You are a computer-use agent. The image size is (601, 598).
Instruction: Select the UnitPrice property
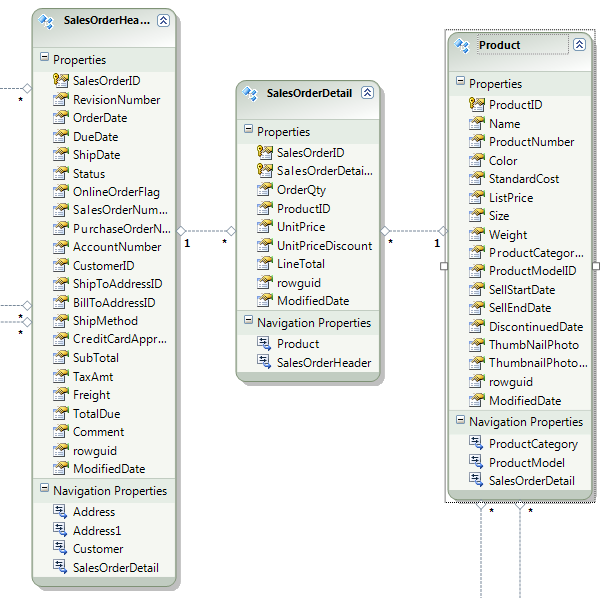(301, 227)
